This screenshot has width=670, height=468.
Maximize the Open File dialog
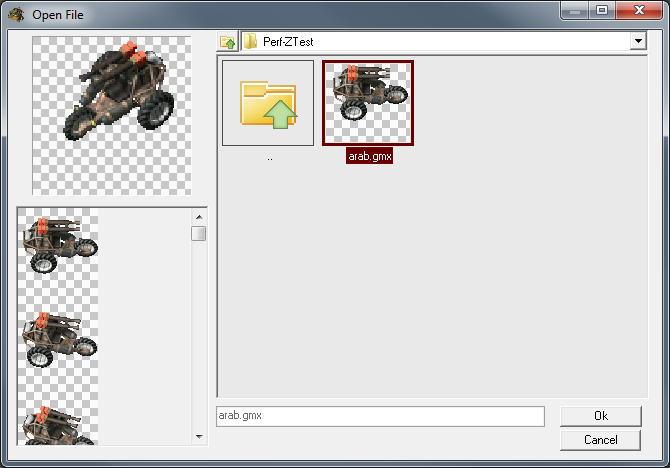pos(602,10)
